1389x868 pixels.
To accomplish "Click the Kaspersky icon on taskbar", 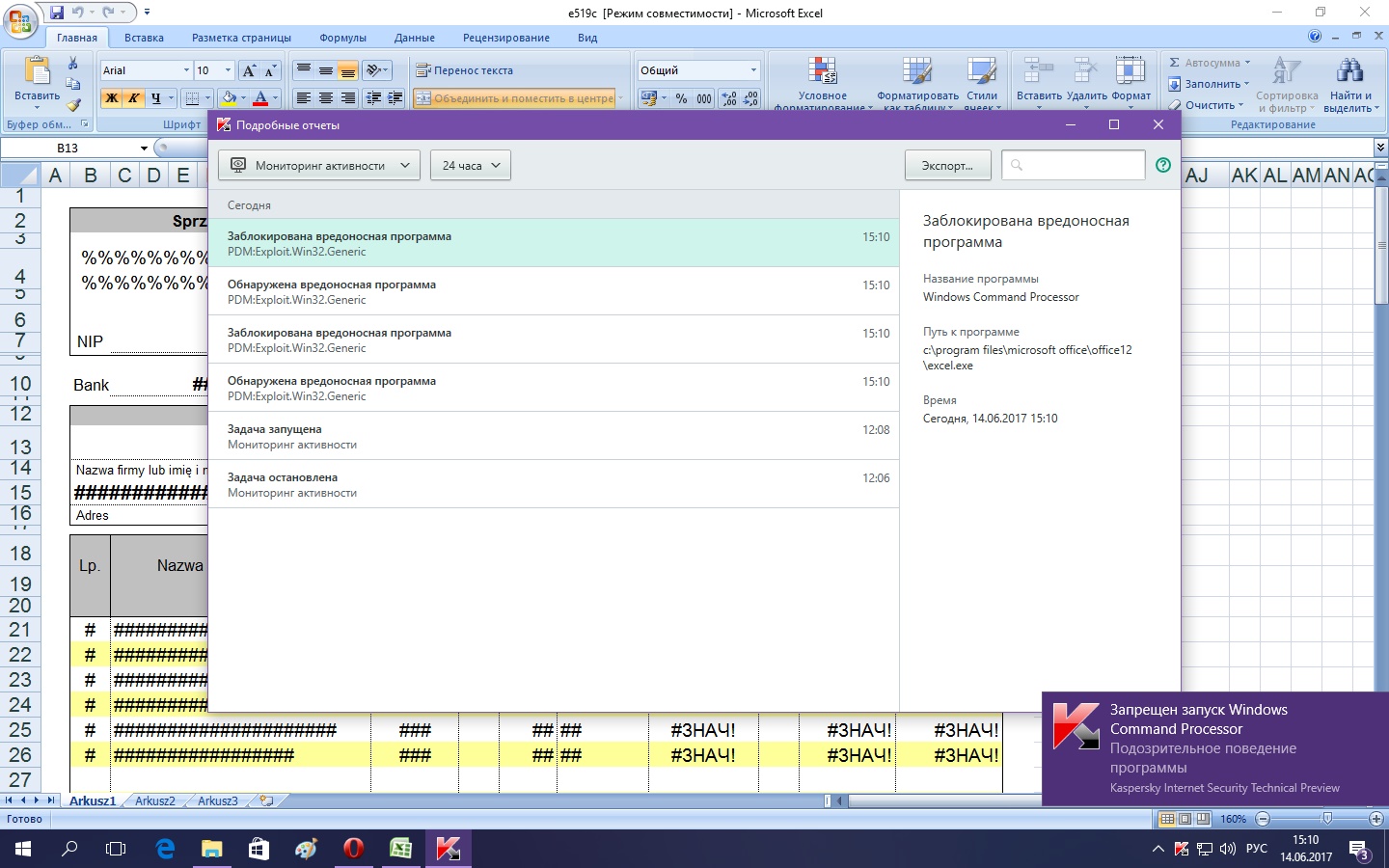I will (448, 849).
